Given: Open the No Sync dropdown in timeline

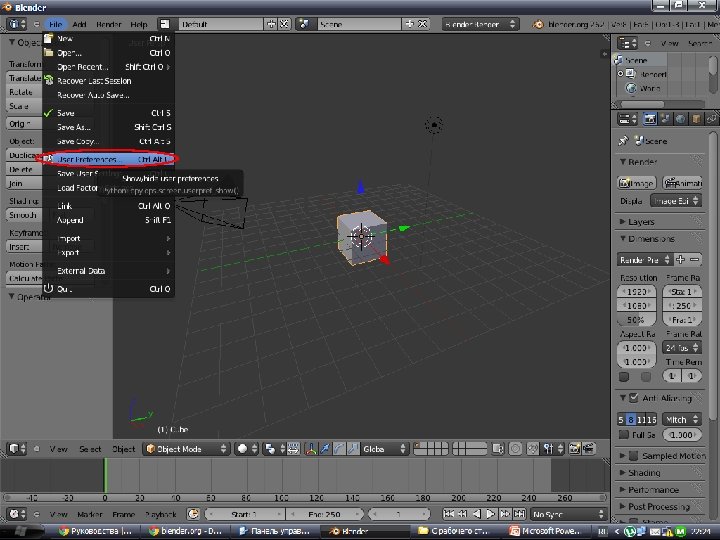Looking at the screenshot, I should [568, 514].
